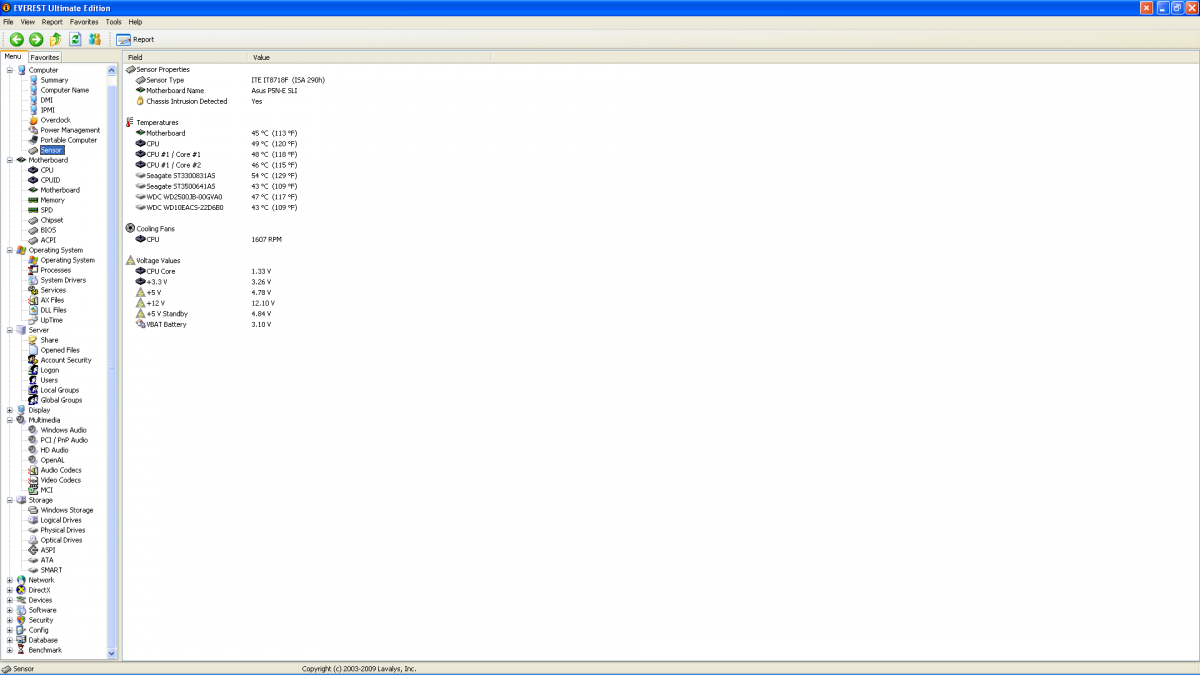Screen dimensions: 1200x675
Task: Open the Tools menu
Action: click(114, 21)
